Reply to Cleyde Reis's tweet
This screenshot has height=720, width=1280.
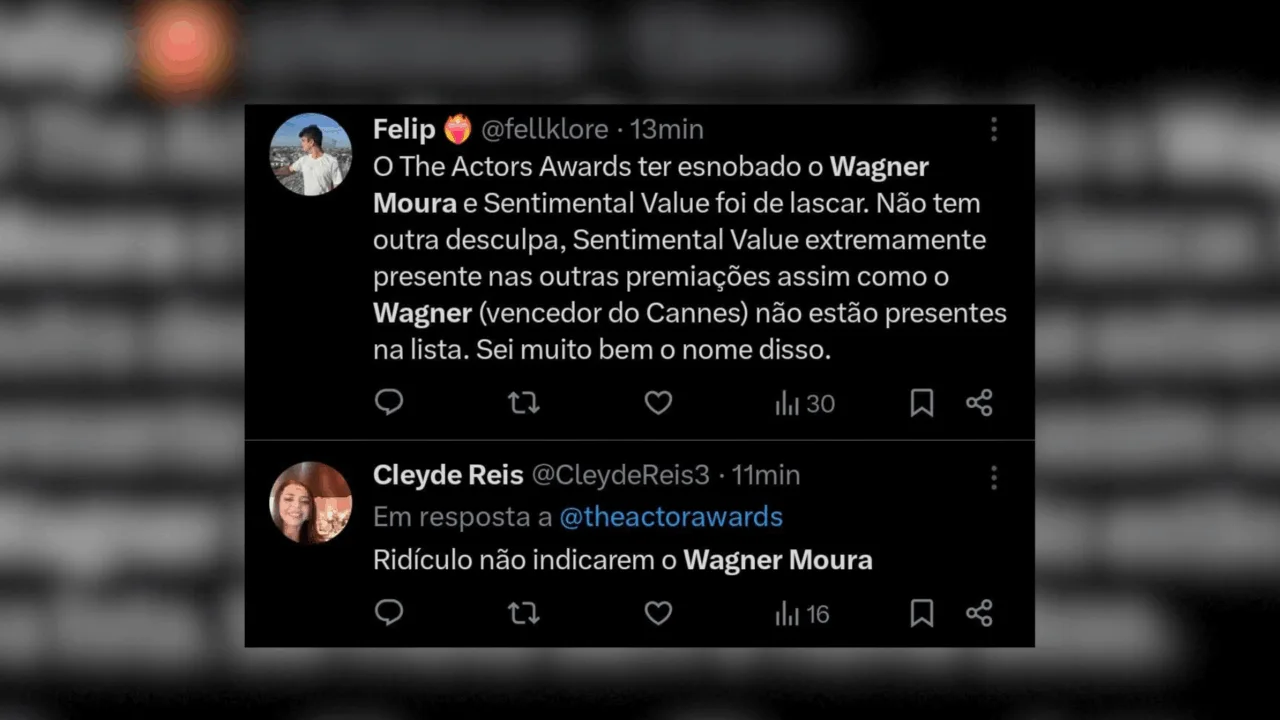click(x=389, y=613)
